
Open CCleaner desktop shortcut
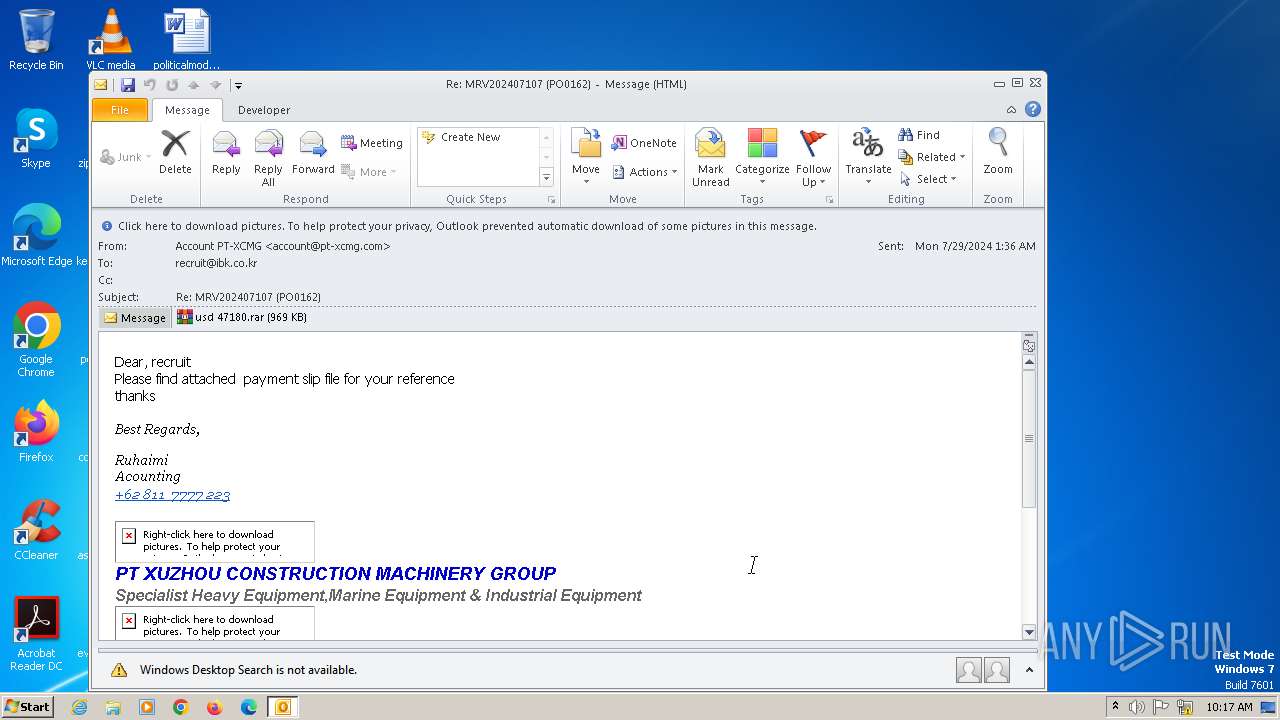coord(36,530)
